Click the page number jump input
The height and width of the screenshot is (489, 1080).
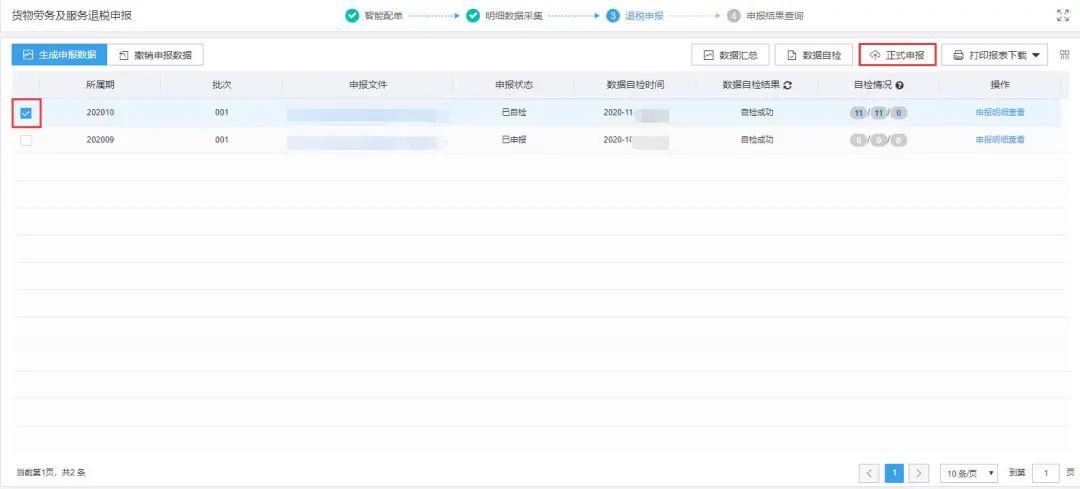pos(1046,473)
